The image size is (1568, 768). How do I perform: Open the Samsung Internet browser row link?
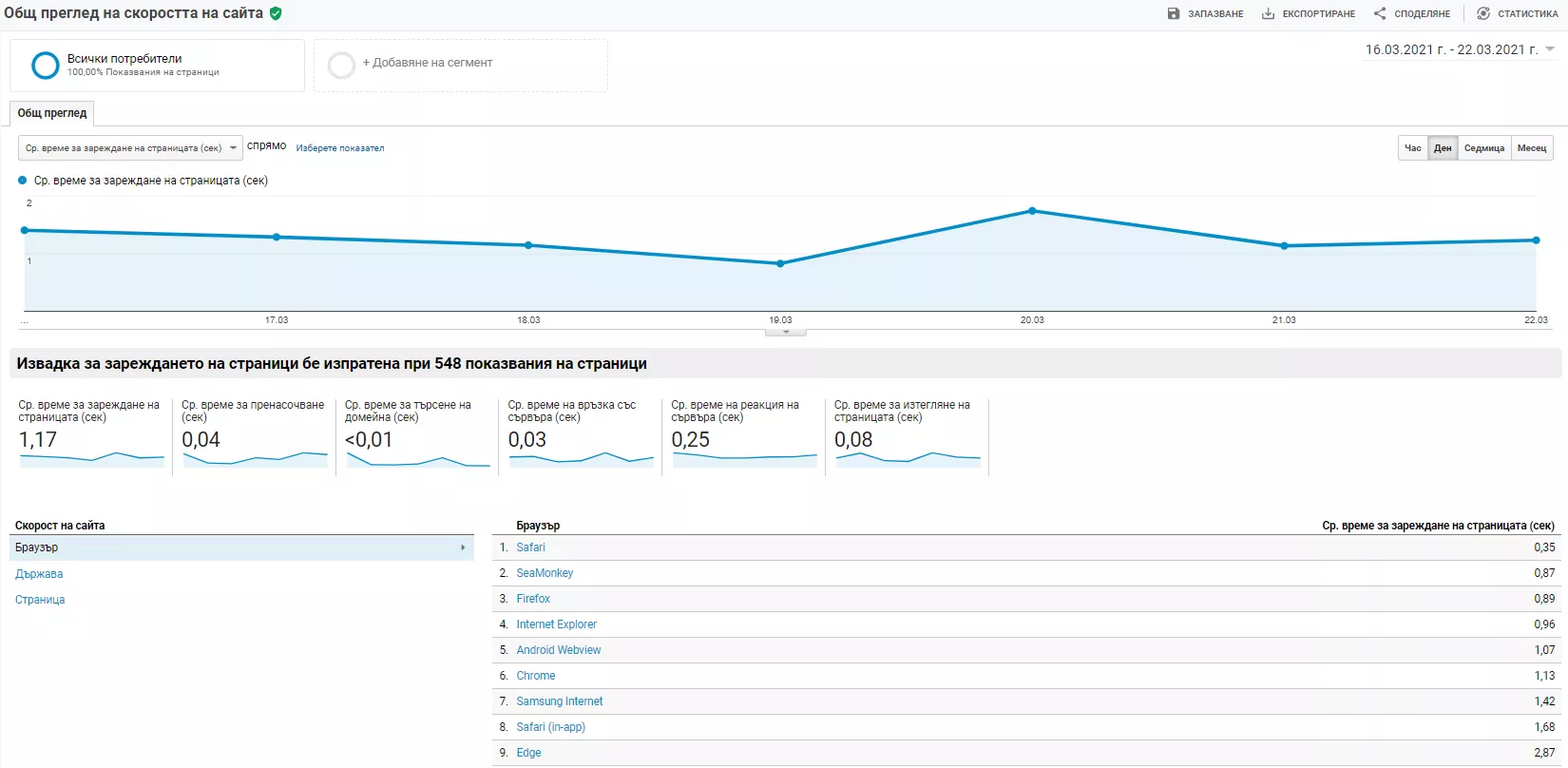coord(560,701)
